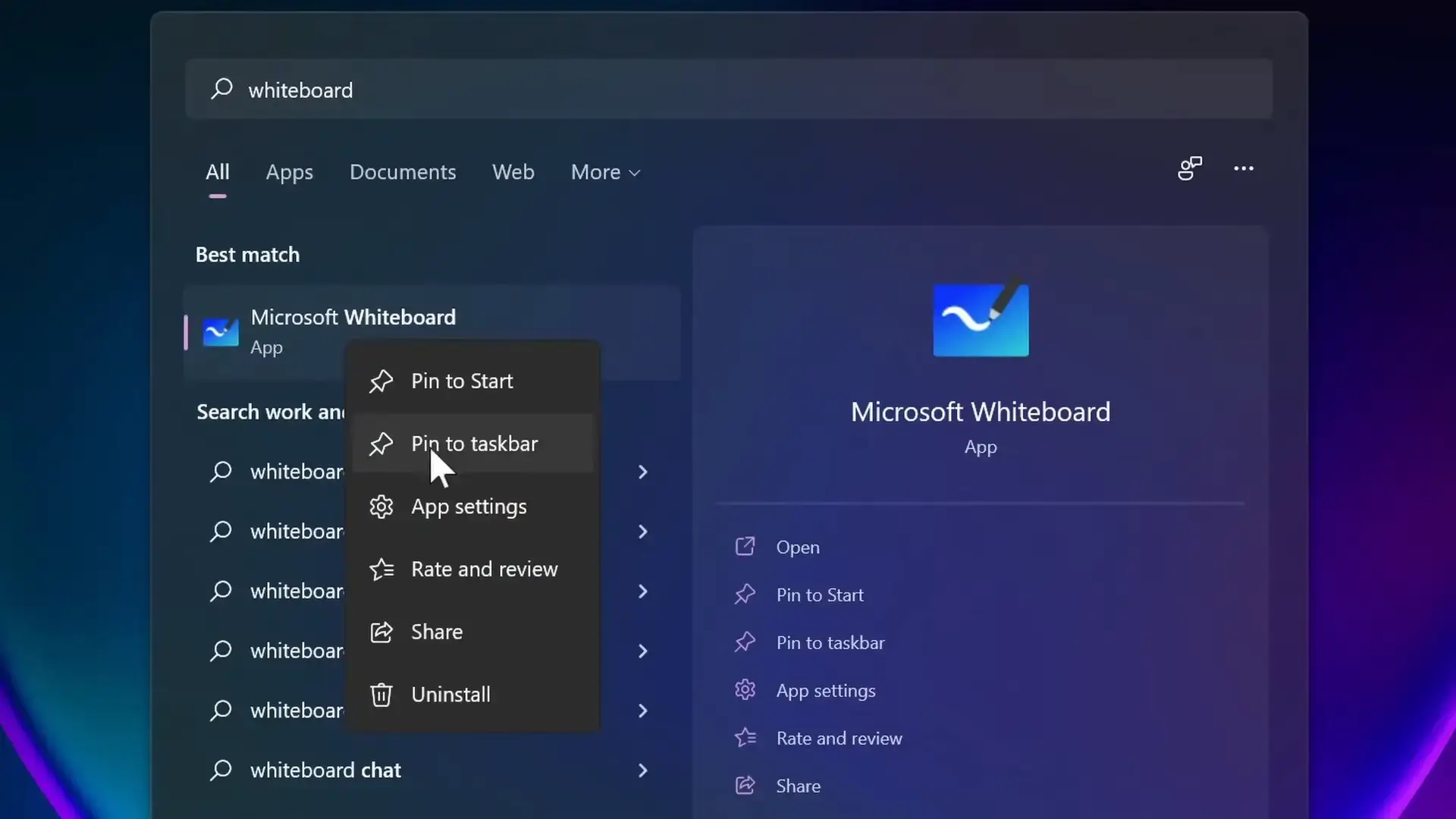The height and width of the screenshot is (819, 1456).
Task: Click the gear icon beside App settings in right panel
Action: [745, 690]
